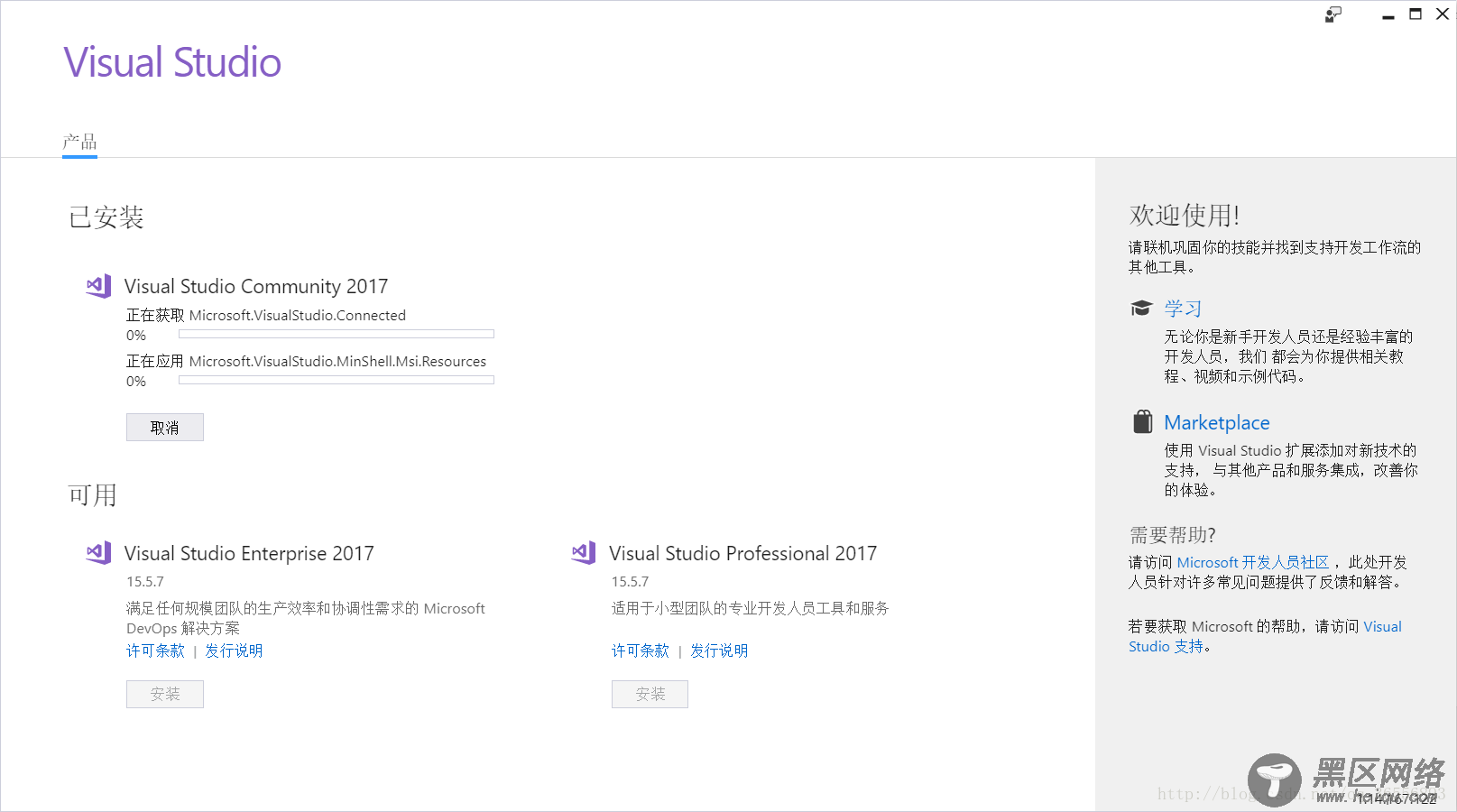
Task: Click the graduation cap learning icon
Action: (x=1141, y=309)
